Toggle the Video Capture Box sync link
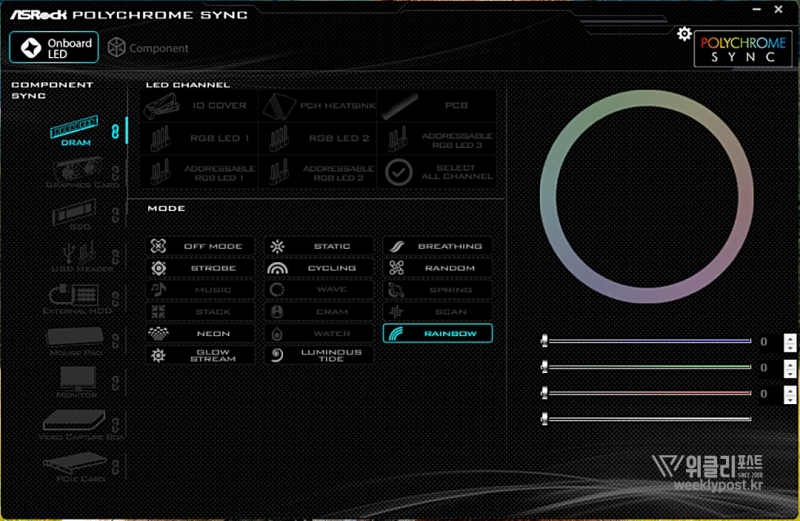The width and height of the screenshot is (800, 521). click(116, 425)
